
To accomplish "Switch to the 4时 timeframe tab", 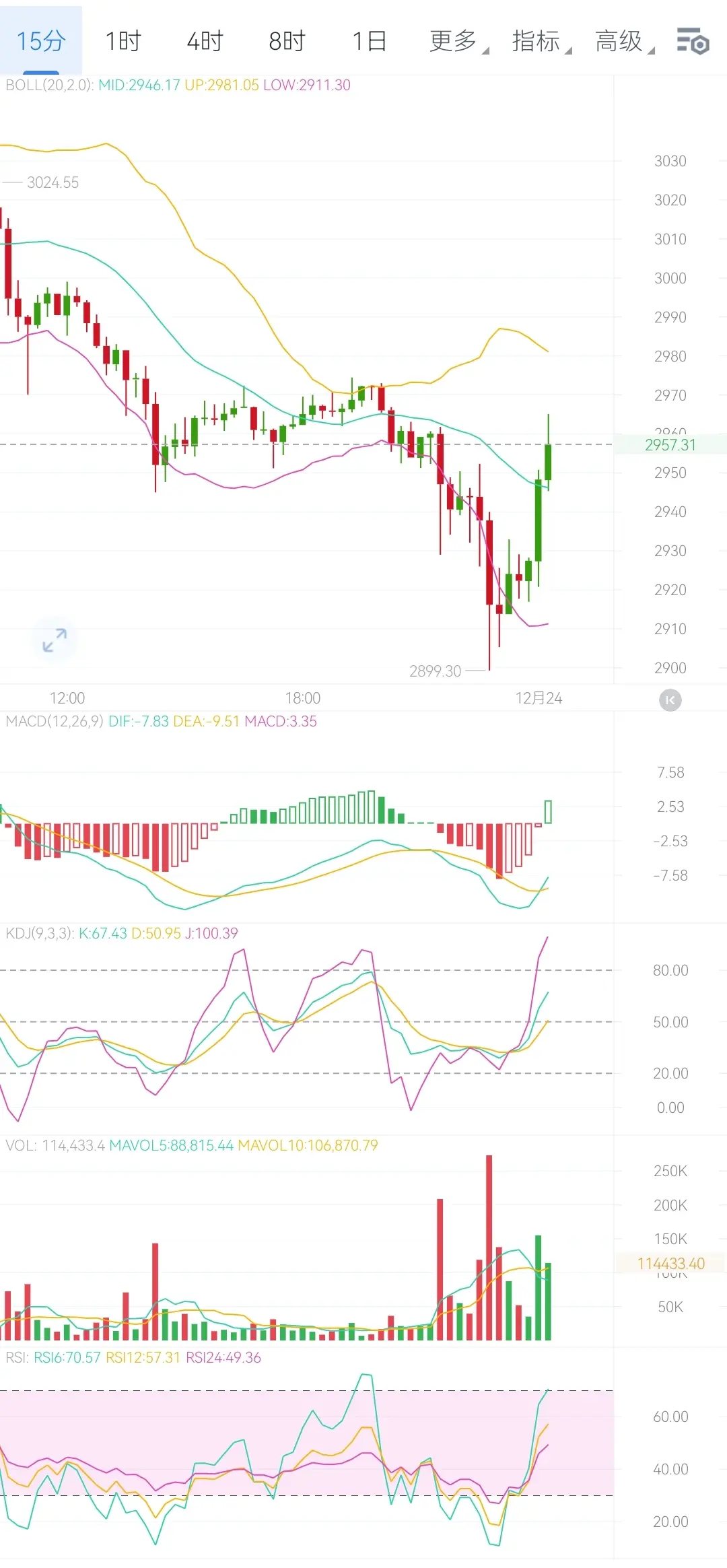I will pyautogui.click(x=205, y=41).
